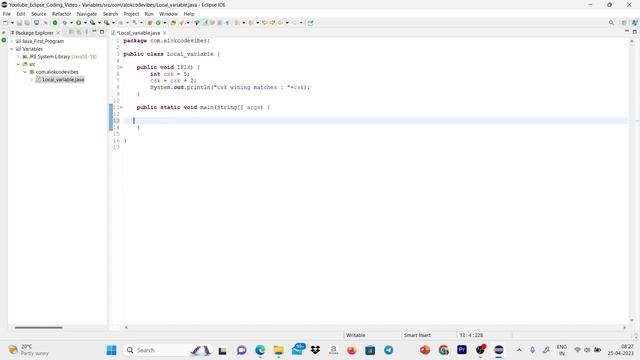The image size is (640, 360).
Task: Click the External Tools toolbar icon
Action: point(107,23)
